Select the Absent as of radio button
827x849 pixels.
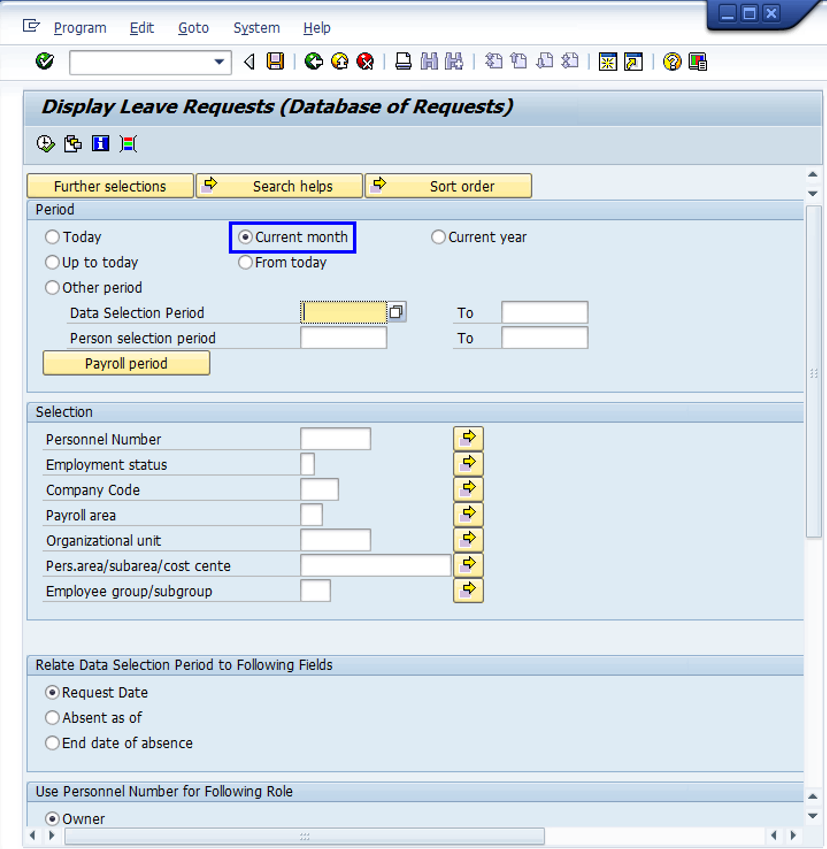point(52,718)
